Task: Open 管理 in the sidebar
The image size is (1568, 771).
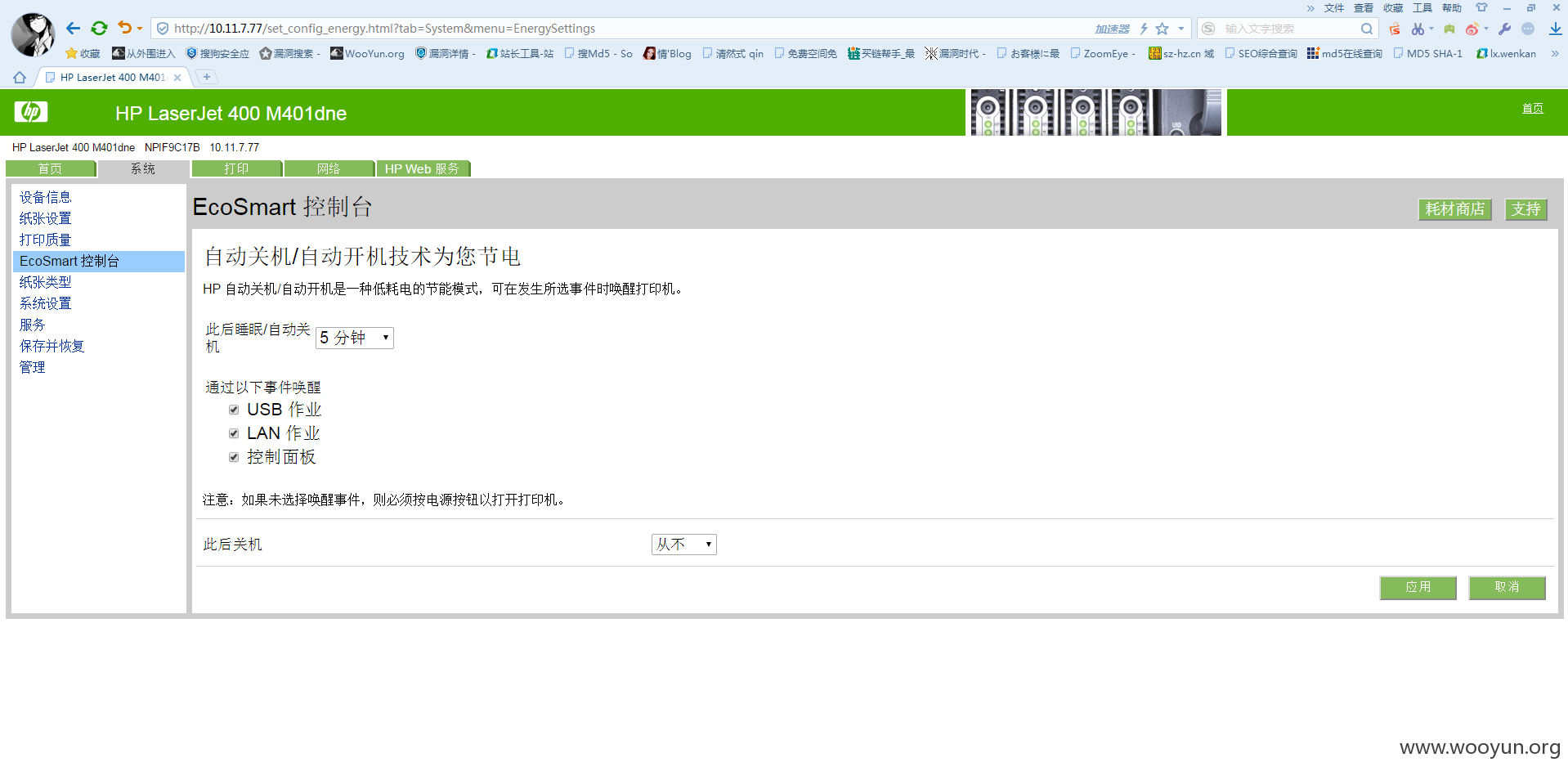Action: pos(33,367)
